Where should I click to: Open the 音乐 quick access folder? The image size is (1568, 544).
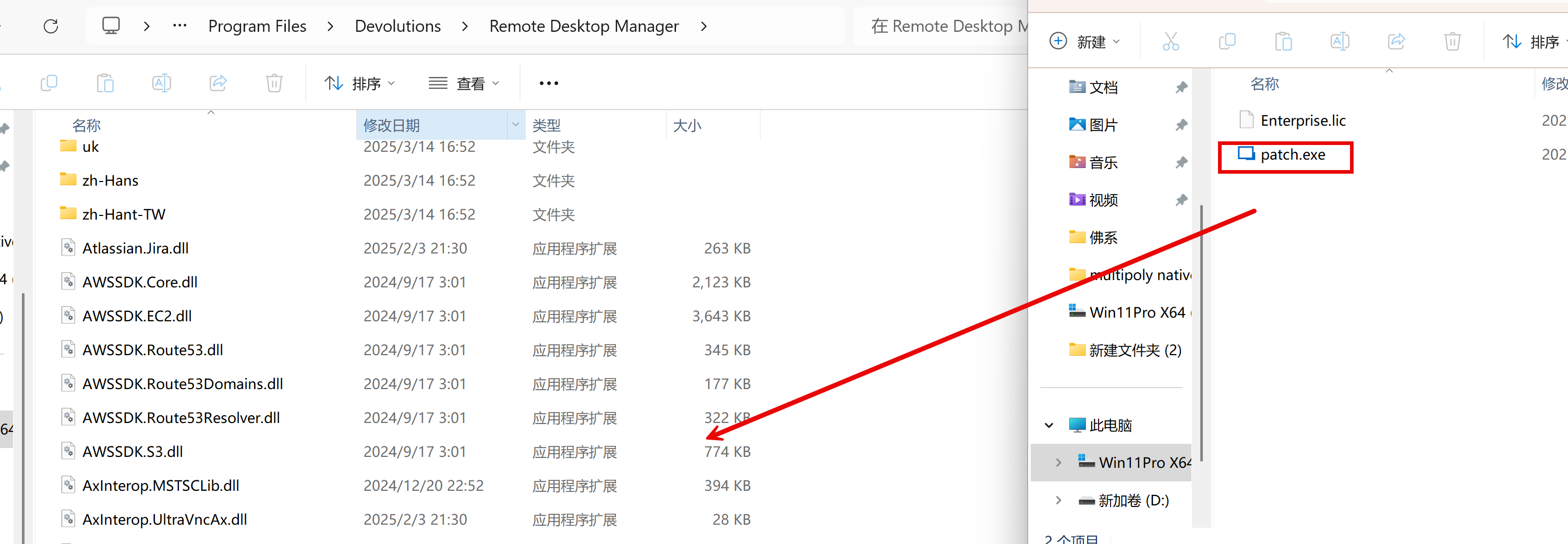point(1103,163)
